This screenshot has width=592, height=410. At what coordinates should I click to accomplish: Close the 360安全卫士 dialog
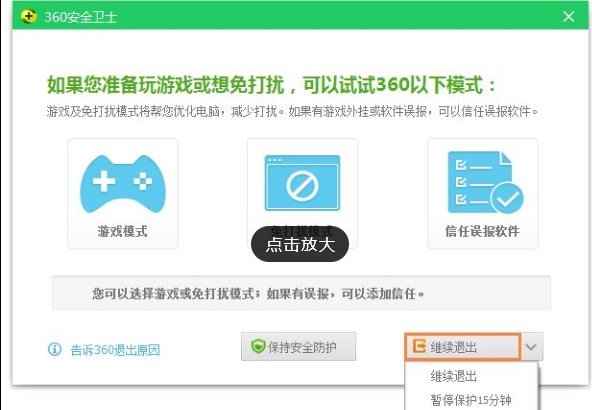coord(569,16)
